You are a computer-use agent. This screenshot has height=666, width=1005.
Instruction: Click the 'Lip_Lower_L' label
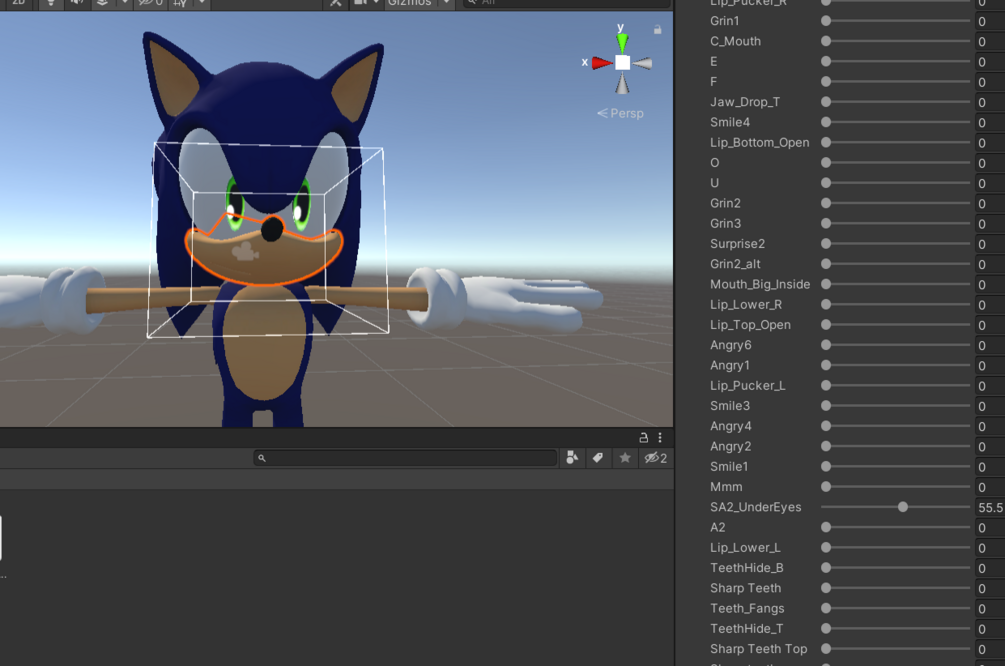(745, 547)
